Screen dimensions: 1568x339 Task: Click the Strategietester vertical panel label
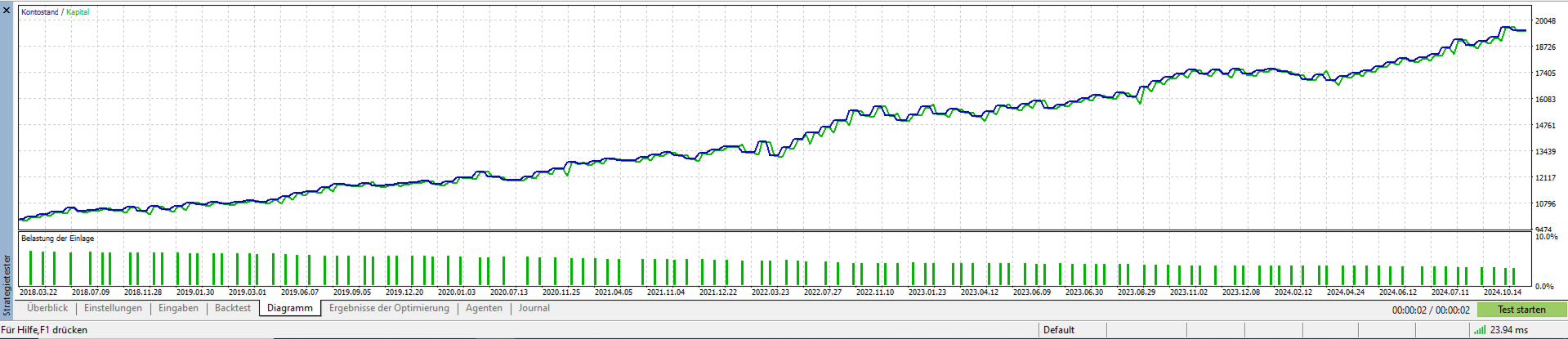[x=7, y=285]
